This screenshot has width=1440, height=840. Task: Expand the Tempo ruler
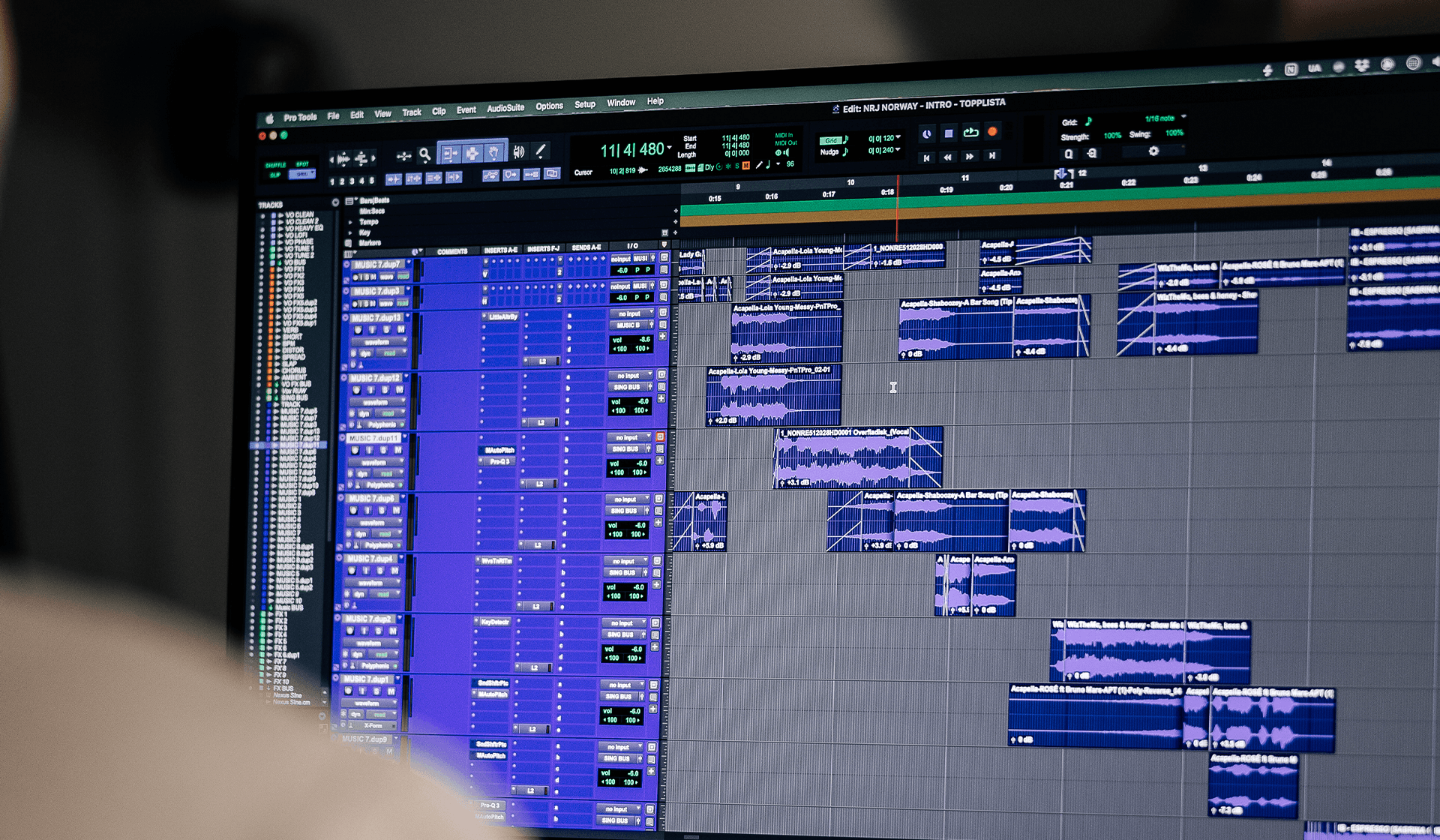(x=351, y=223)
